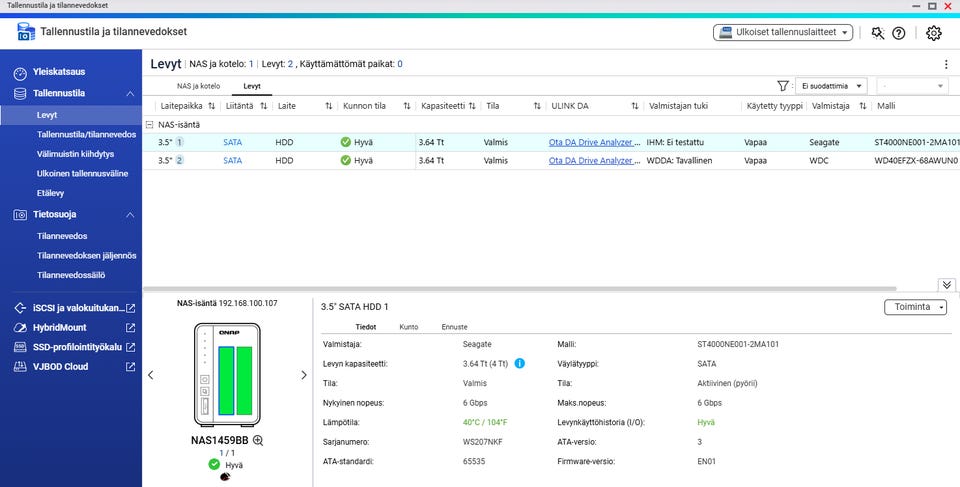Open the three-dot more options menu
960x487 pixels.
947,64
